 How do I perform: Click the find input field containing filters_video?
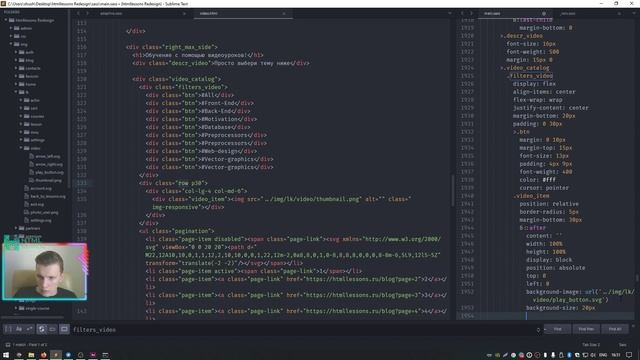pyautogui.click(x=303, y=329)
